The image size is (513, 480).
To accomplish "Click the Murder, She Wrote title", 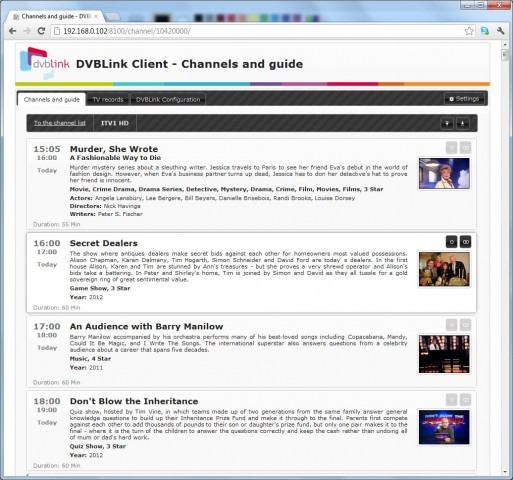I will click(114, 149).
